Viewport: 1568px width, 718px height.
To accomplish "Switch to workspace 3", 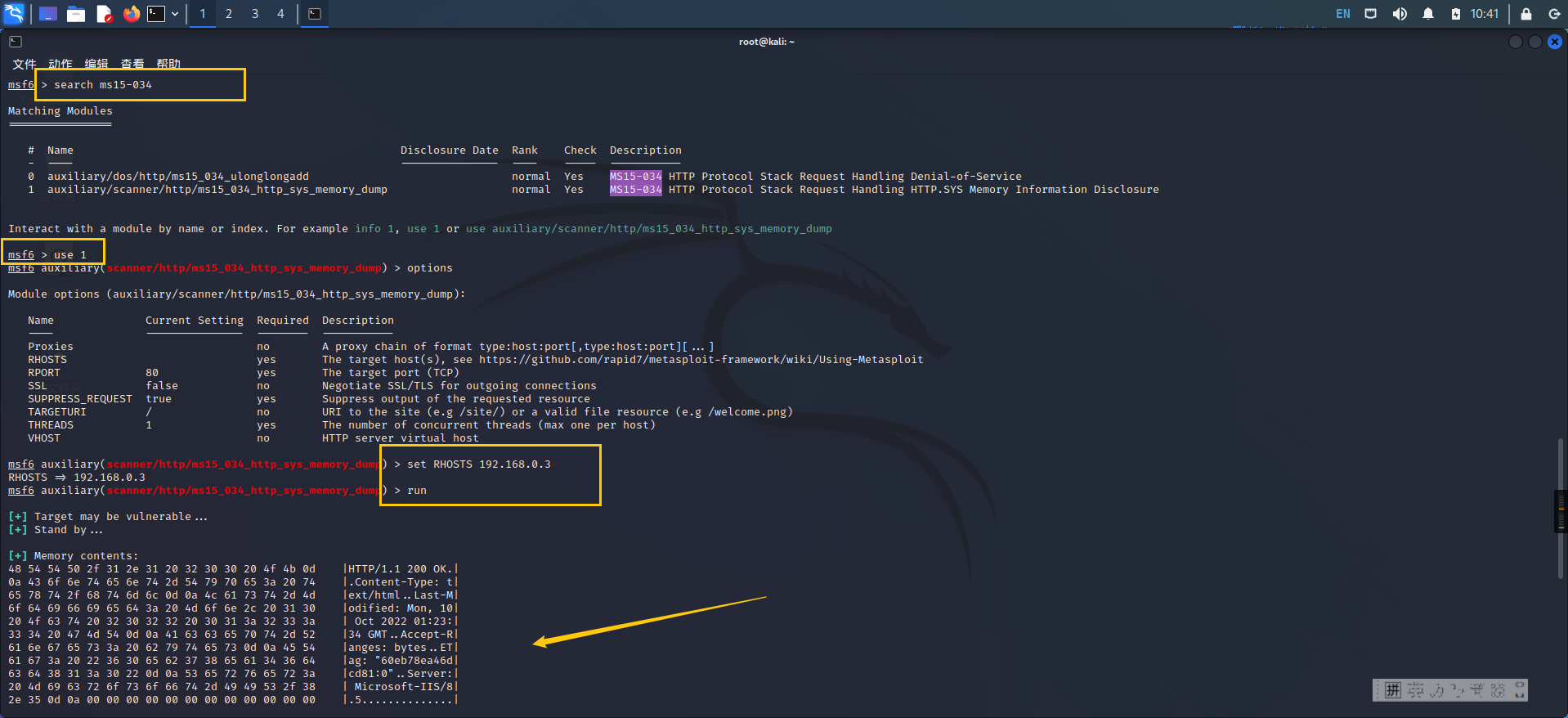I will pos(255,14).
